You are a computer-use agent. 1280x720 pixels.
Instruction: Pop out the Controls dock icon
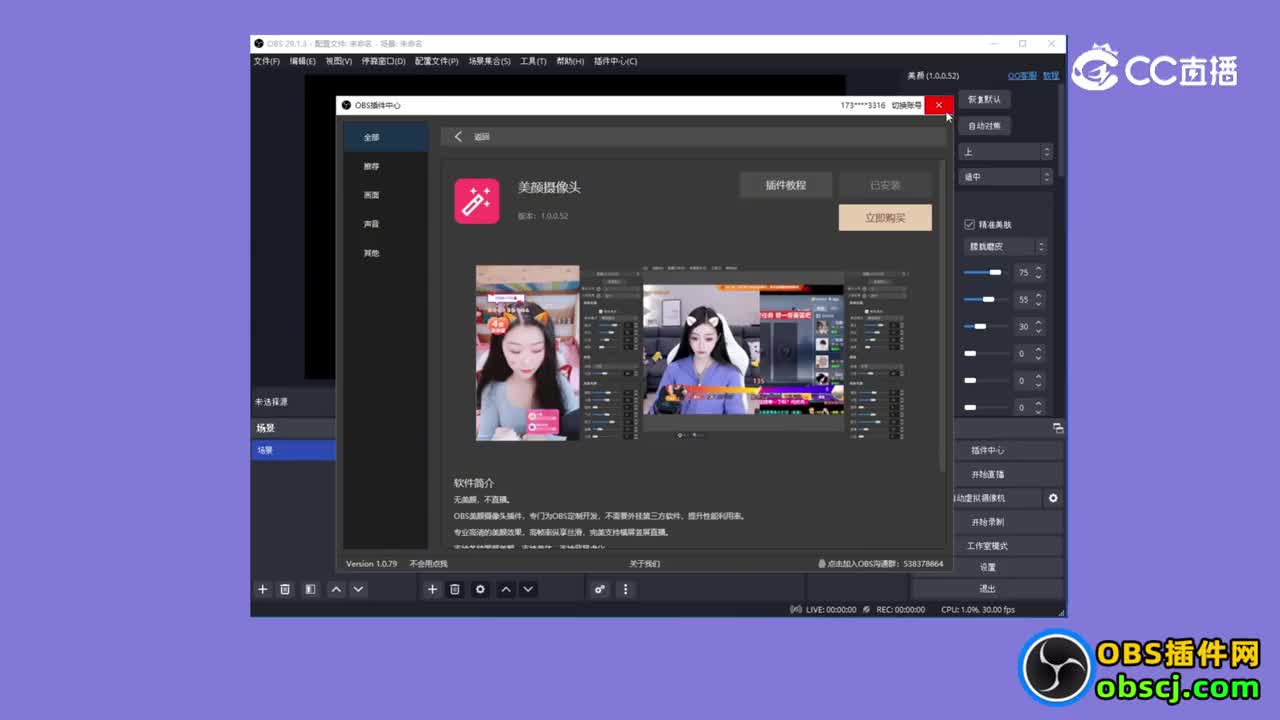coord(1058,428)
